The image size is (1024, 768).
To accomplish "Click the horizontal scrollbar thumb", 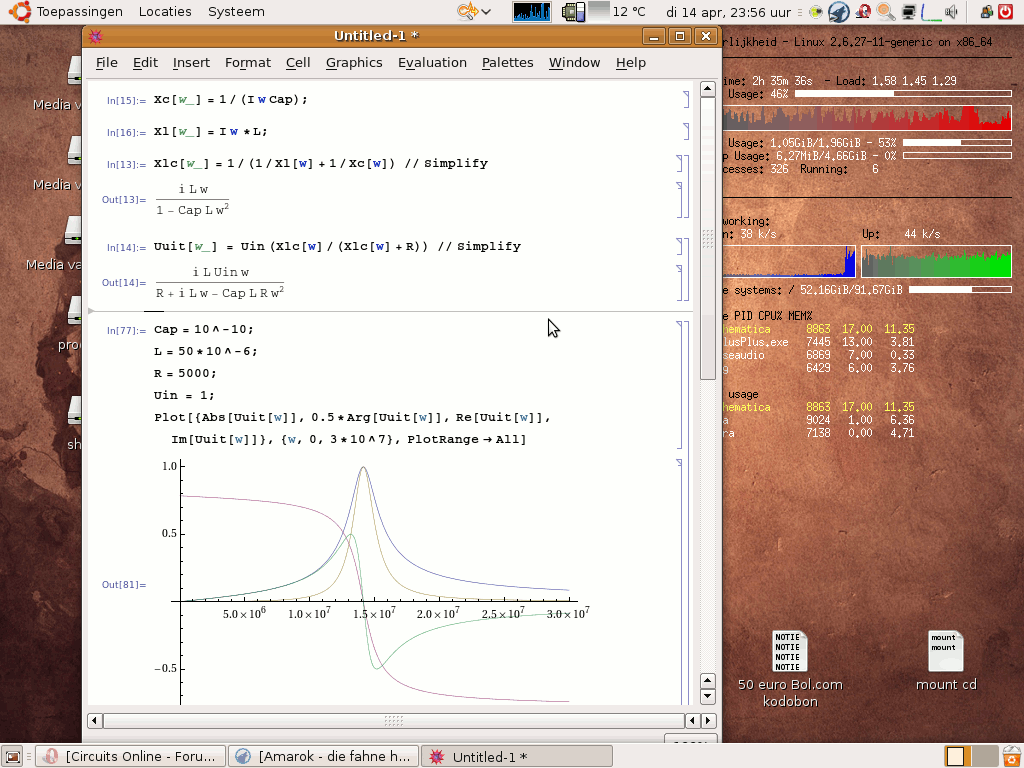I will tap(393, 720).
